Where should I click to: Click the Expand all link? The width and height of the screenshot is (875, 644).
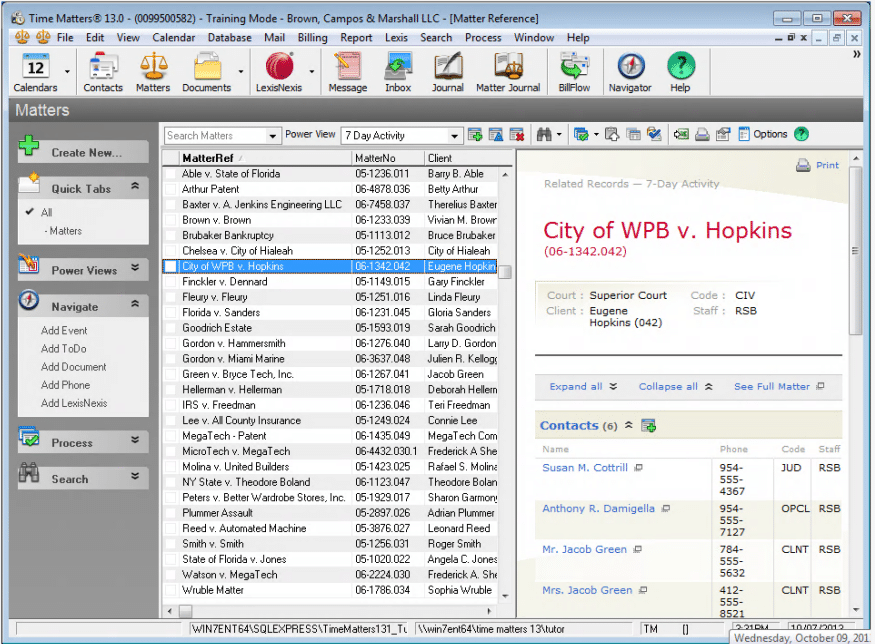point(583,387)
